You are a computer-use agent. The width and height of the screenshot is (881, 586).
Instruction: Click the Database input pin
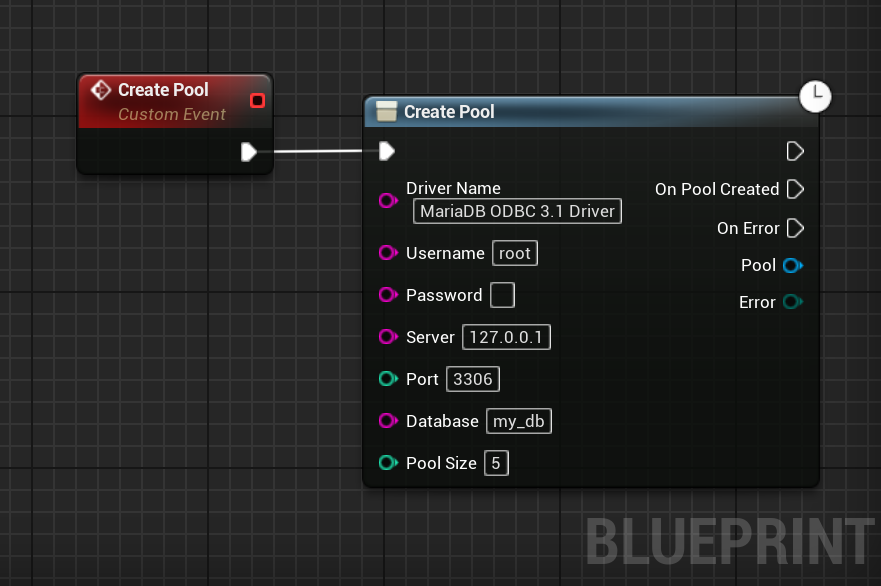[388, 420]
